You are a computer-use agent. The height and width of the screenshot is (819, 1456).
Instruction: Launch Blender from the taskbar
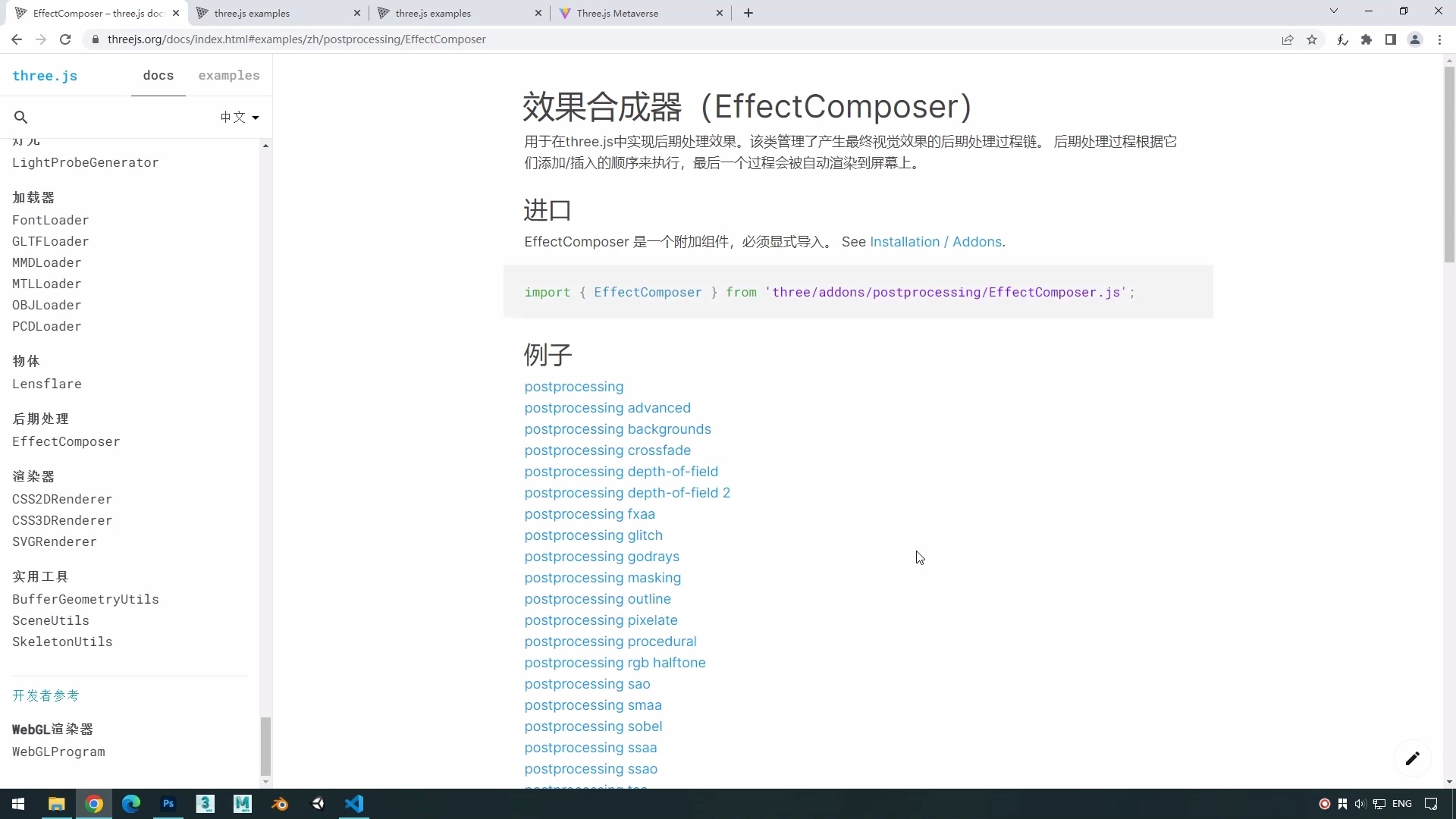[x=280, y=803]
